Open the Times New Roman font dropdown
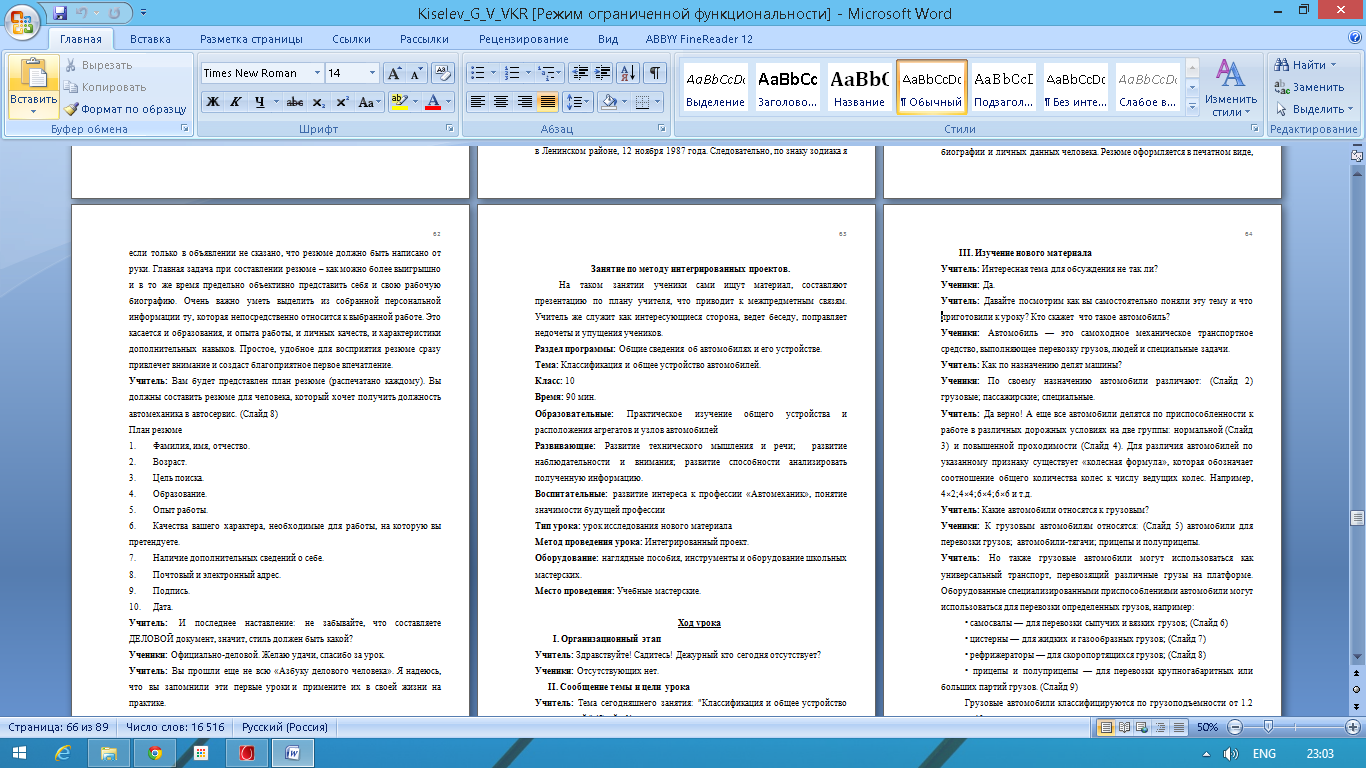This screenshot has width=1366, height=768. coord(262,73)
